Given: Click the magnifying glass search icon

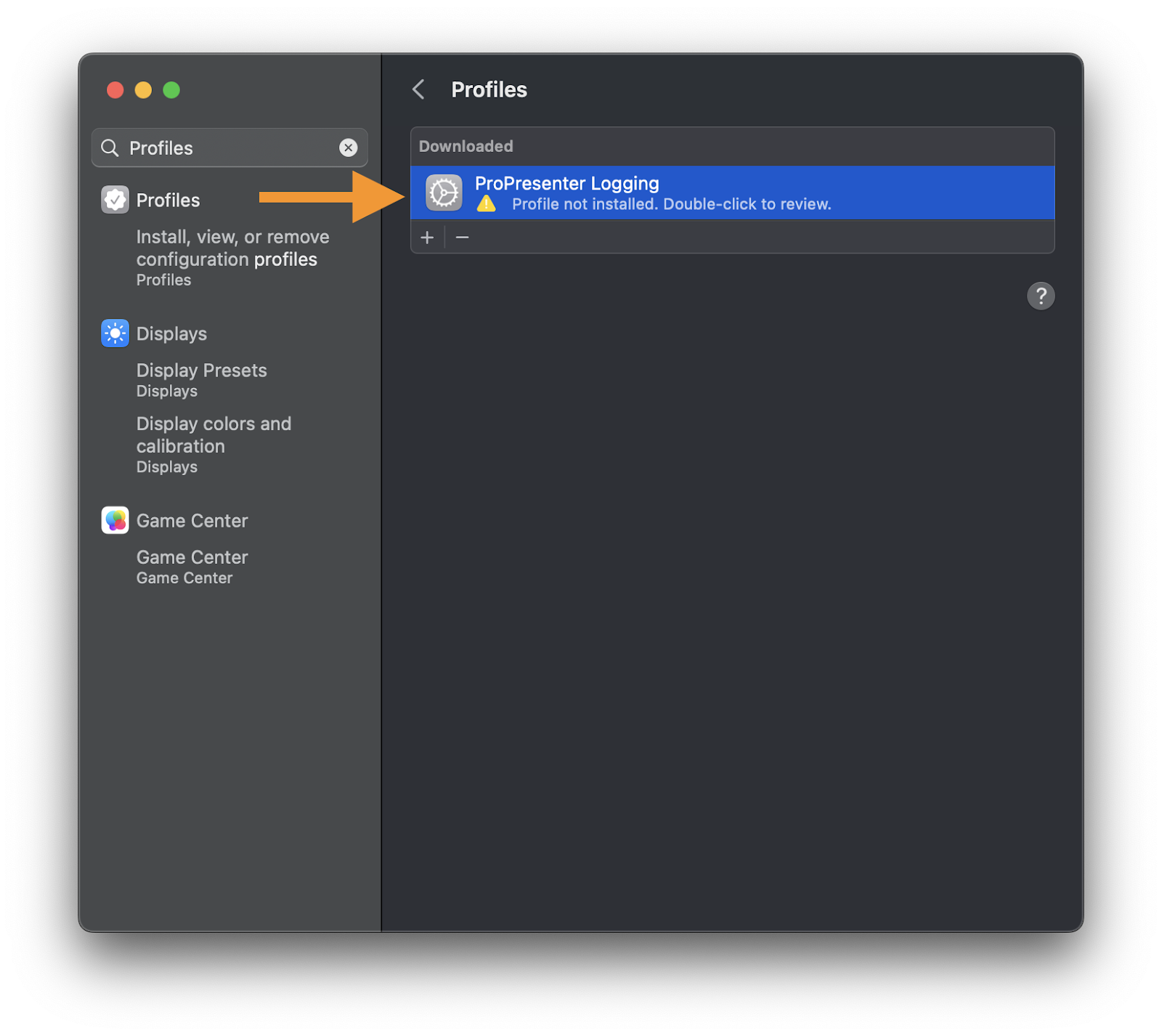Looking at the screenshot, I should 110,147.
